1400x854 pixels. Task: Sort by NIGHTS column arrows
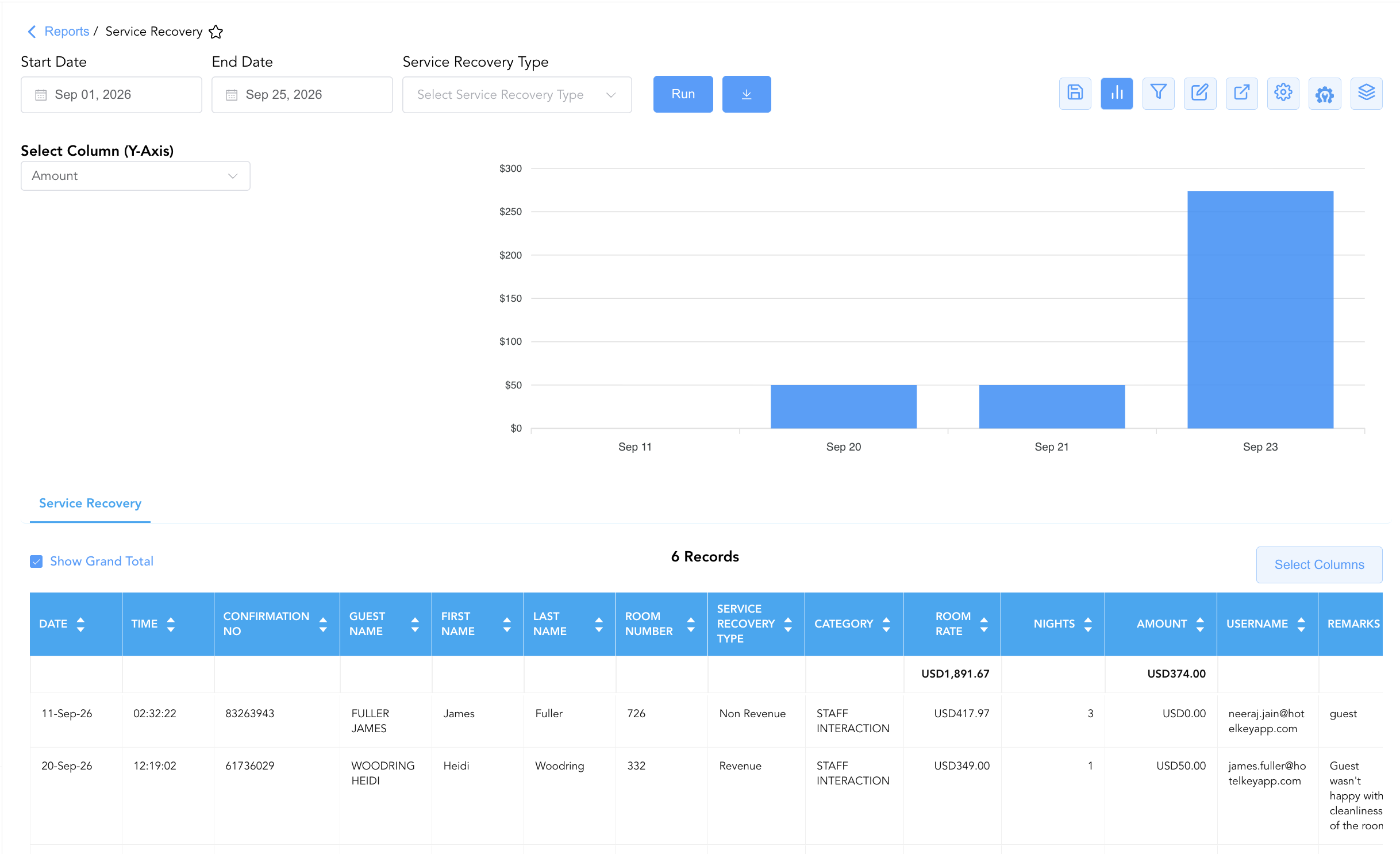tap(1088, 624)
